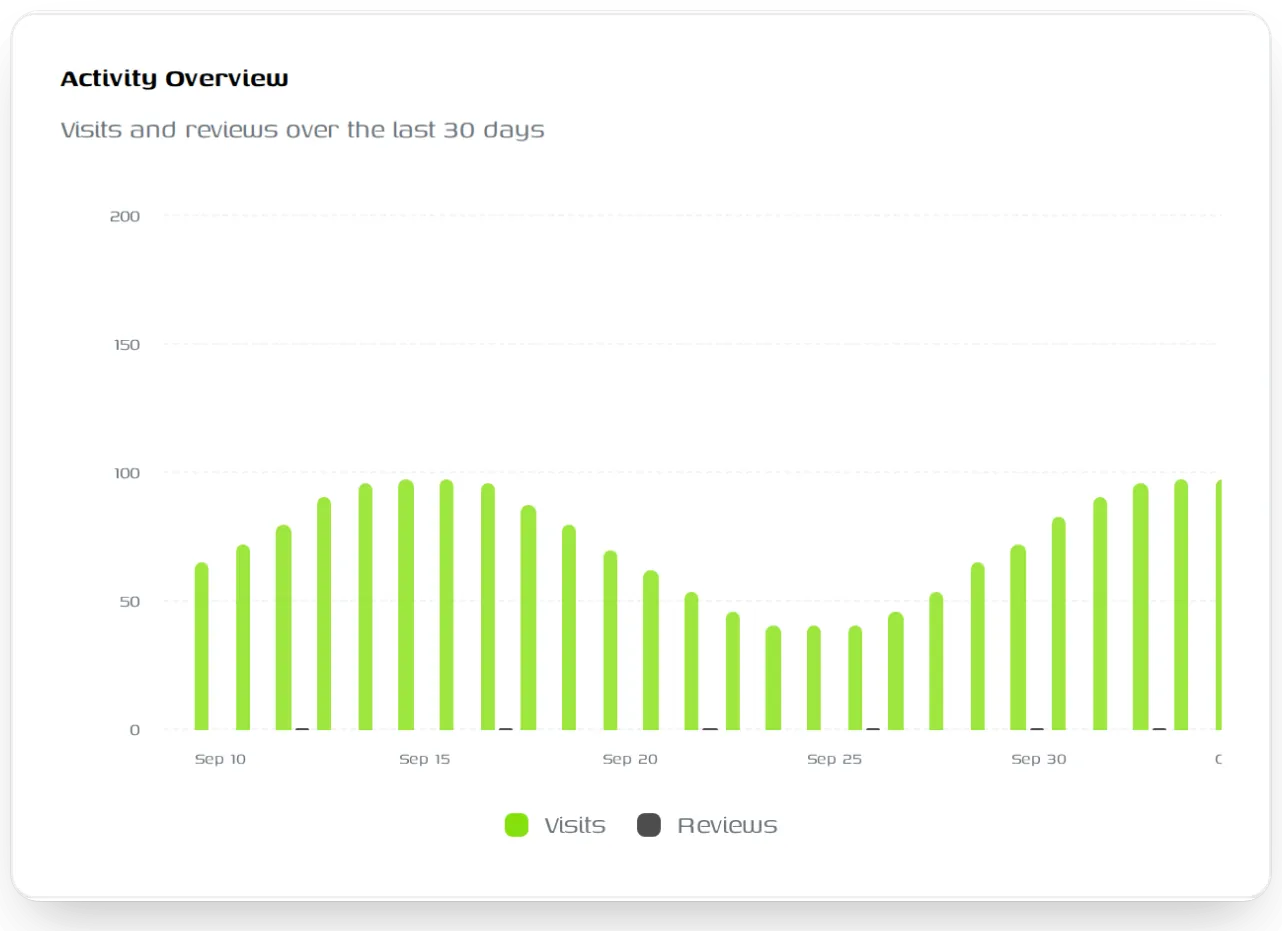Image resolution: width=1282 pixels, height=931 pixels.
Task: Click the Sep 25 x-axis label
Action: tap(834, 759)
